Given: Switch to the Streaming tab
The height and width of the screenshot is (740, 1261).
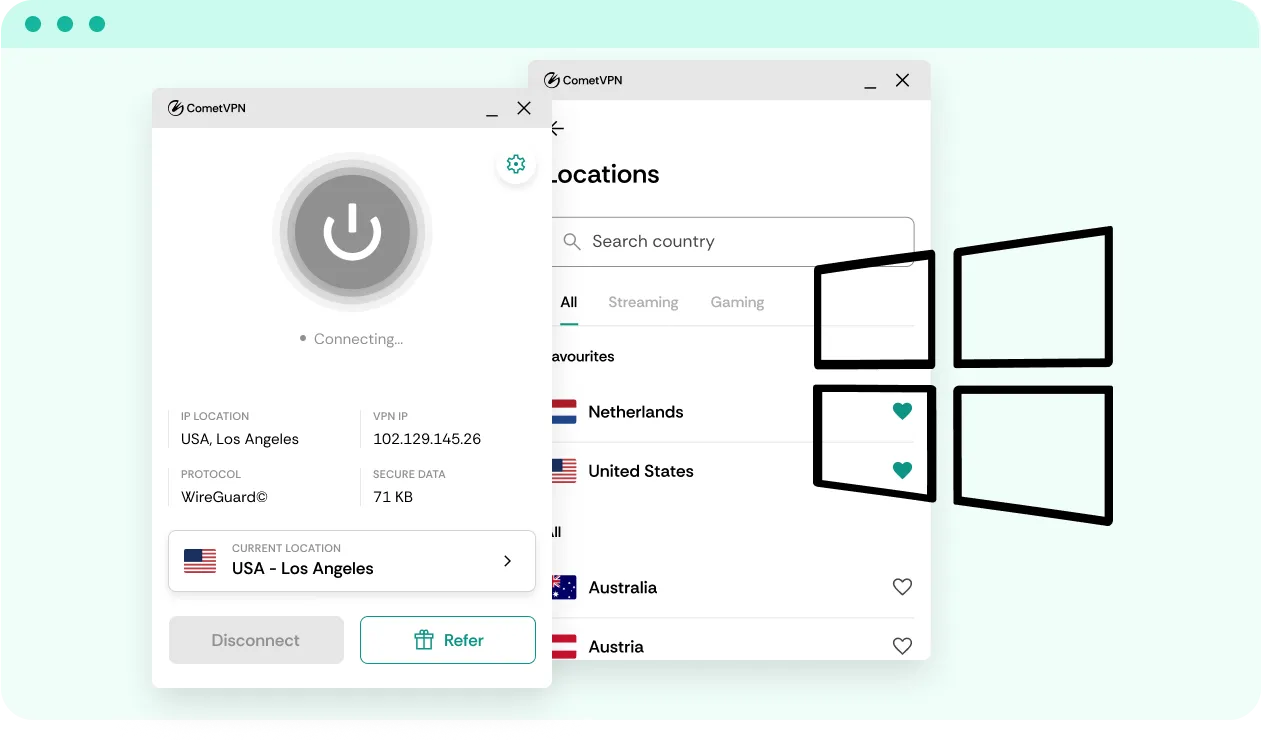Looking at the screenshot, I should tap(643, 302).
